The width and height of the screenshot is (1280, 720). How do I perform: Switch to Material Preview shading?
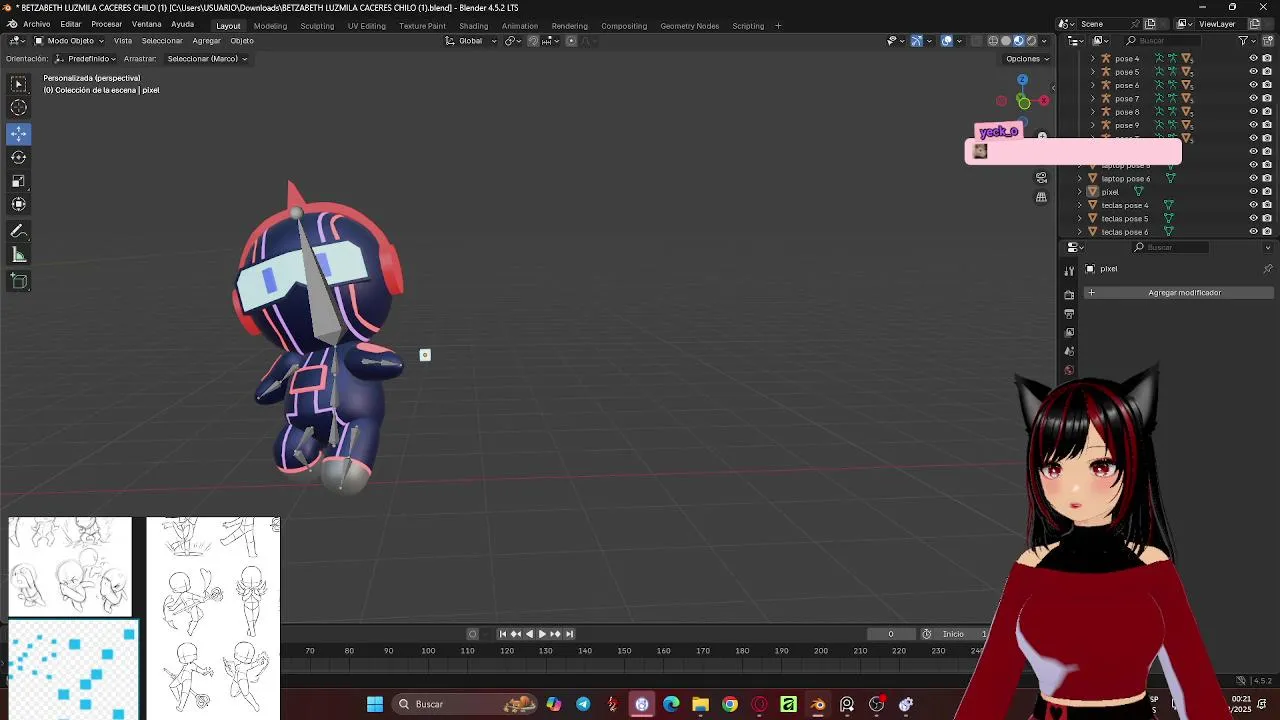point(1019,41)
